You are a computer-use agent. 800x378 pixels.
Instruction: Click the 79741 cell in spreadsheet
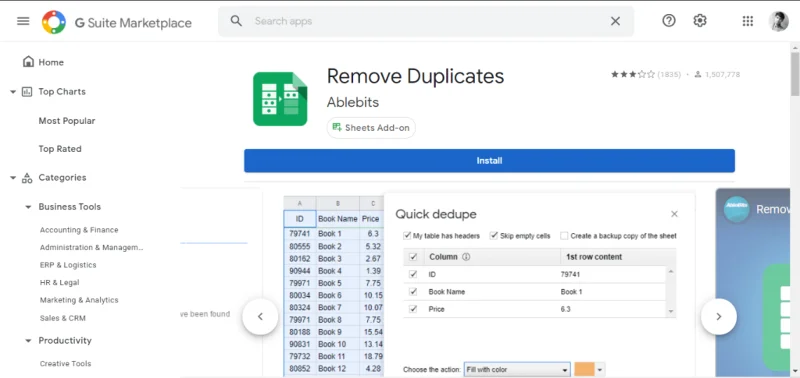point(299,234)
